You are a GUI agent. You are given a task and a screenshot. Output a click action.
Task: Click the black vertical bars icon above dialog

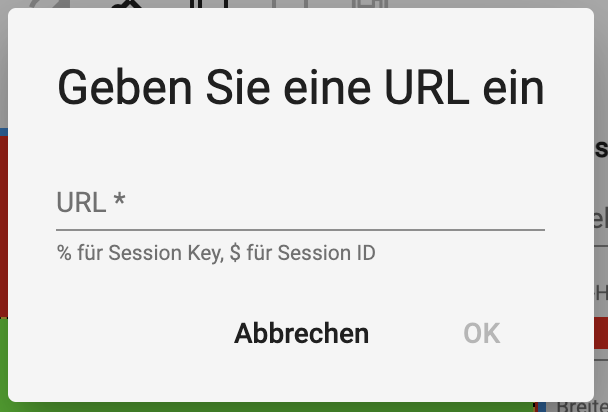[210, 3]
